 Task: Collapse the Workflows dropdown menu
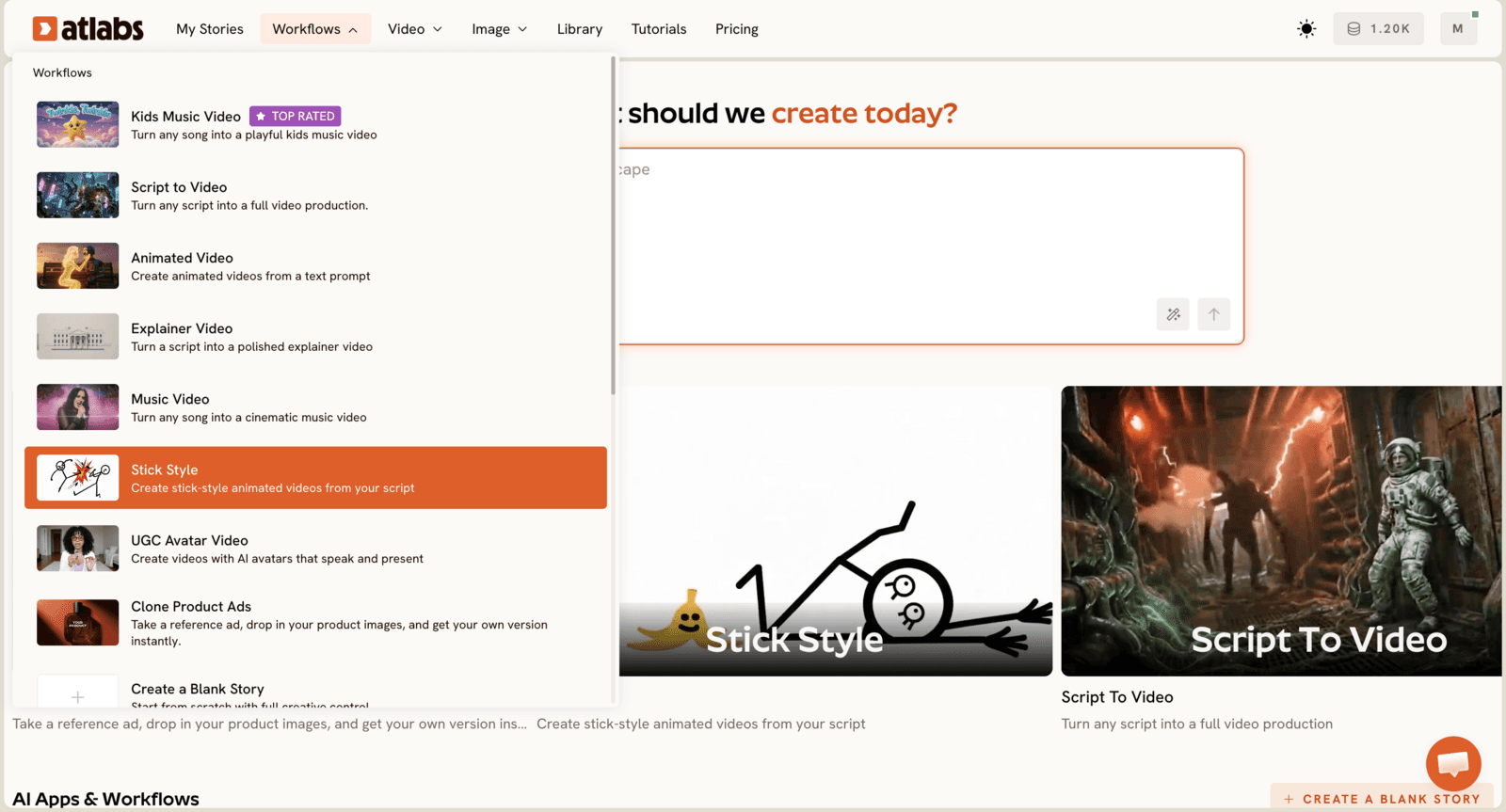[x=315, y=29]
